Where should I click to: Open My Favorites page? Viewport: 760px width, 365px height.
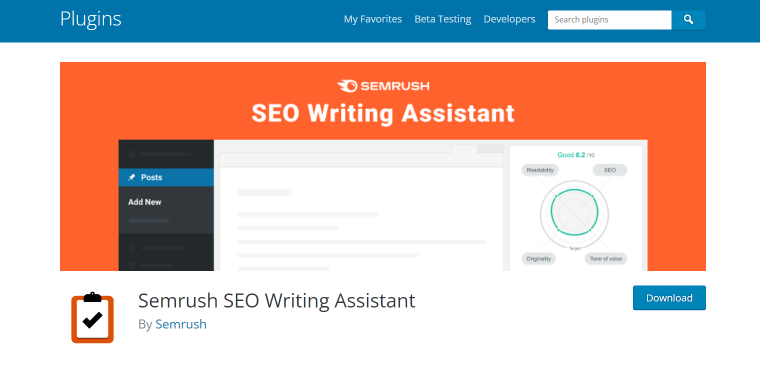(x=373, y=19)
